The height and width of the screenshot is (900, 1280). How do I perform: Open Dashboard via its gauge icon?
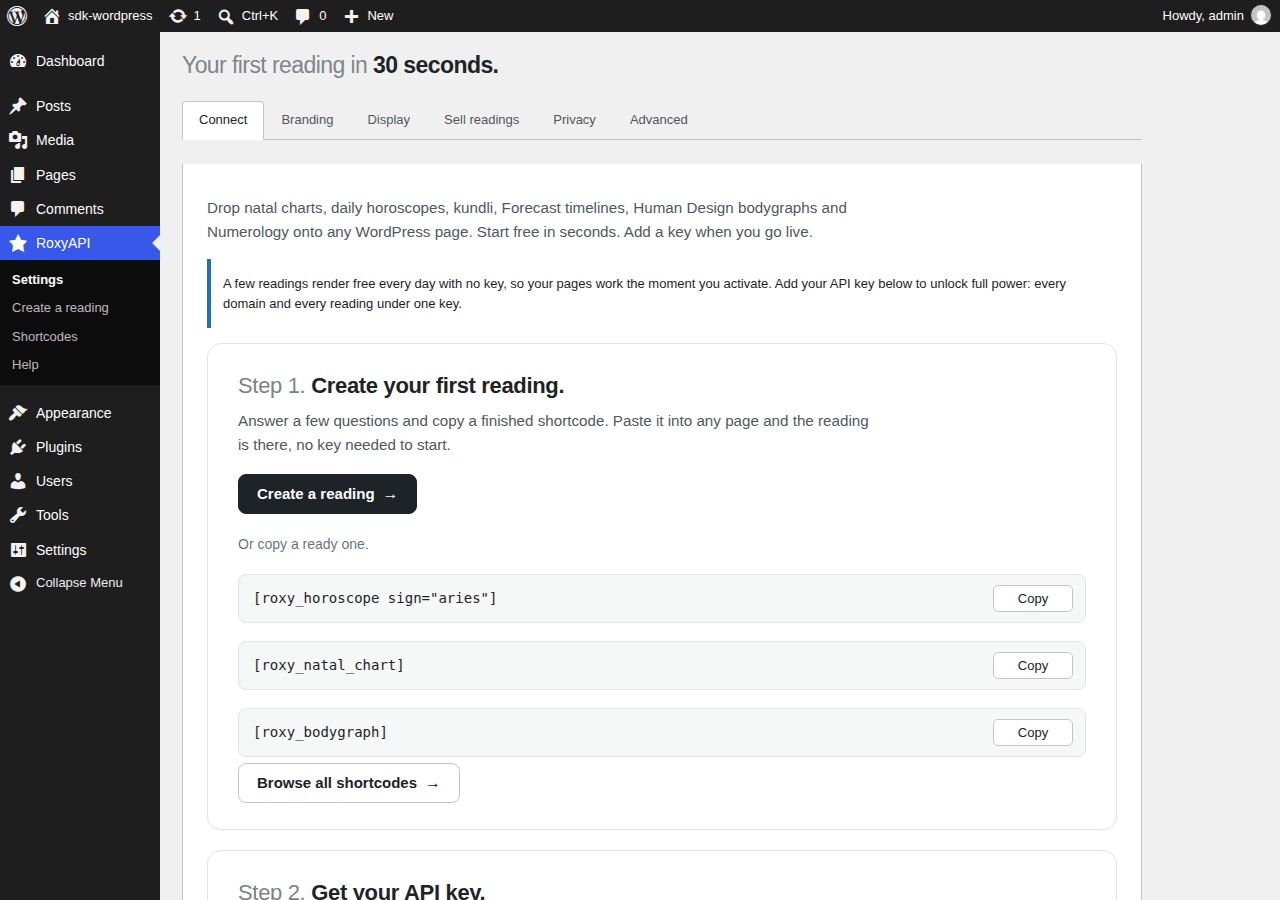[18, 61]
